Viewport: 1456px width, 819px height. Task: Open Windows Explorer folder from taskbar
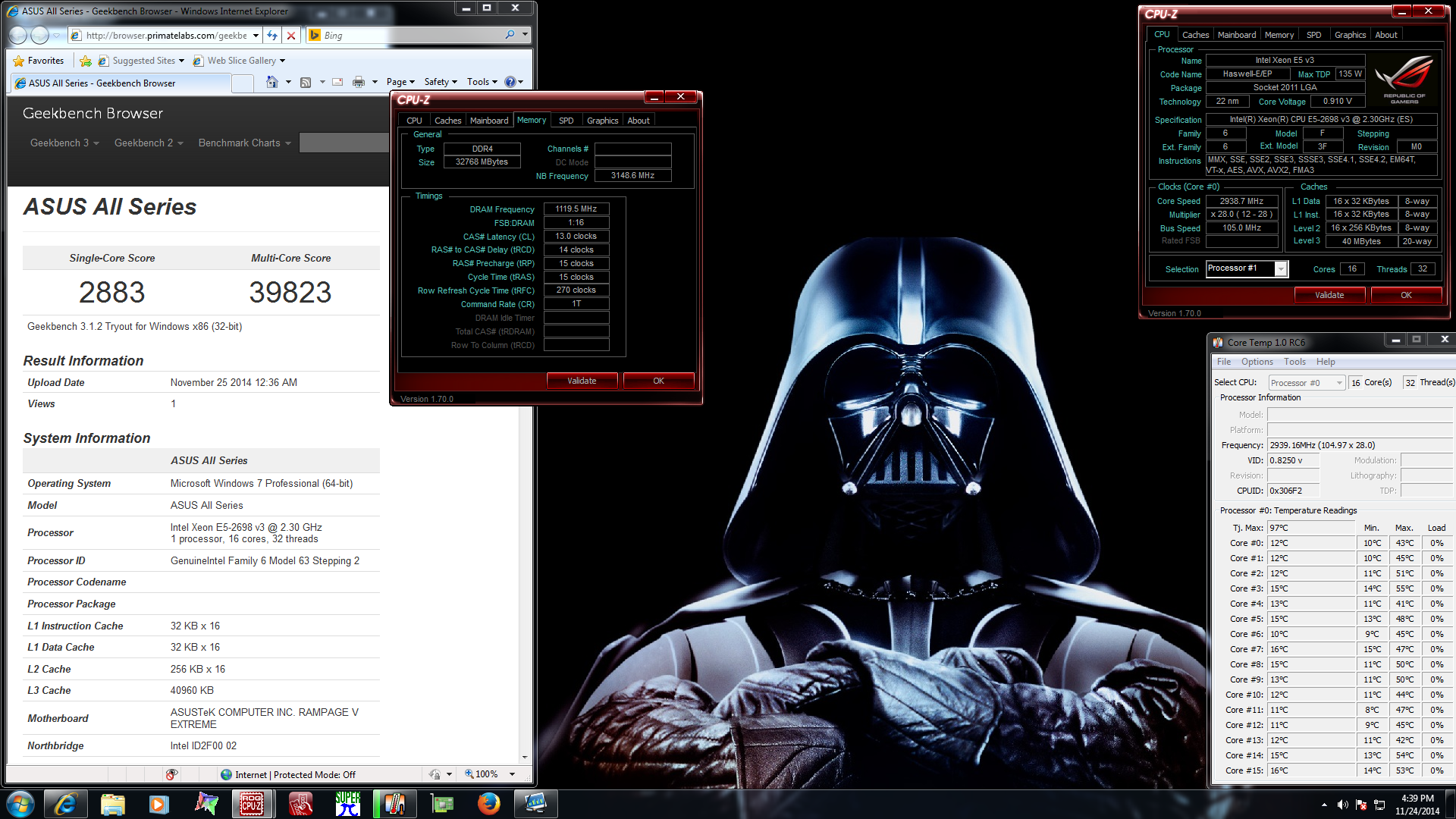tap(112, 804)
